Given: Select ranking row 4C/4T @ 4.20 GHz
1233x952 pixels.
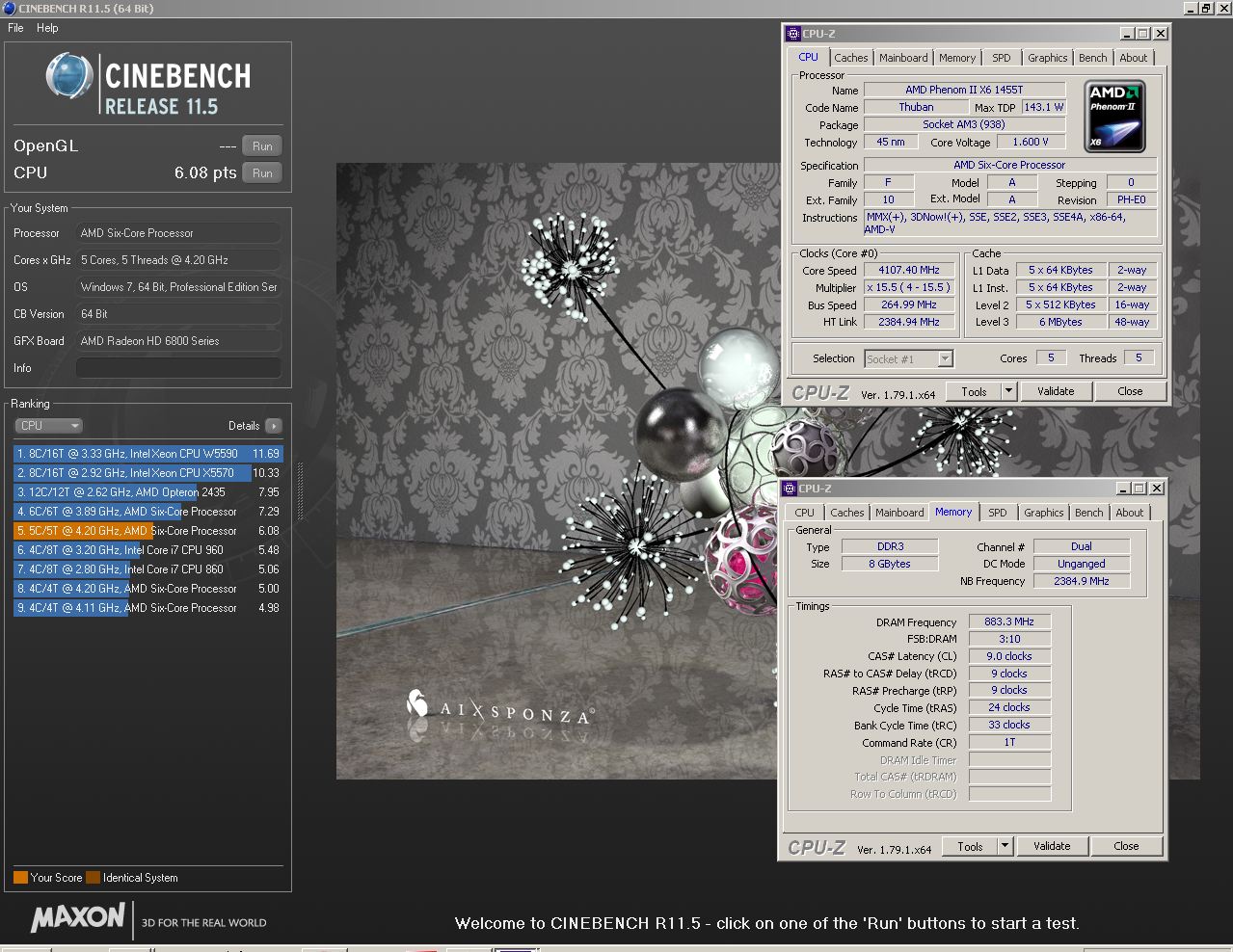Looking at the screenshot, I should point(148,589).
